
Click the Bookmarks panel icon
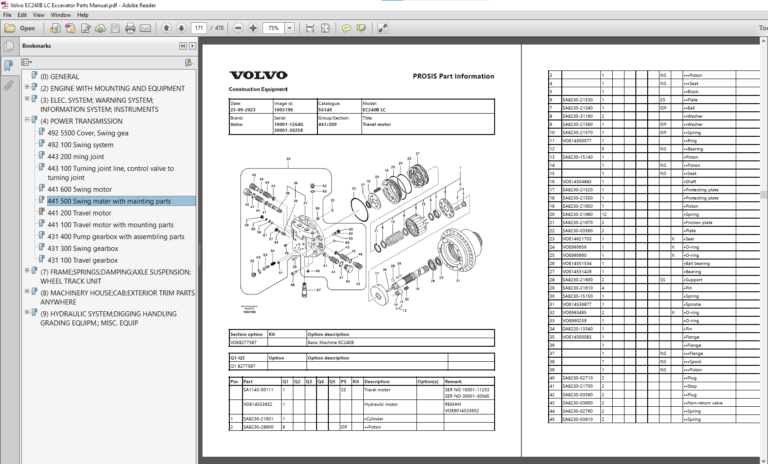click(x=8, y=66)
